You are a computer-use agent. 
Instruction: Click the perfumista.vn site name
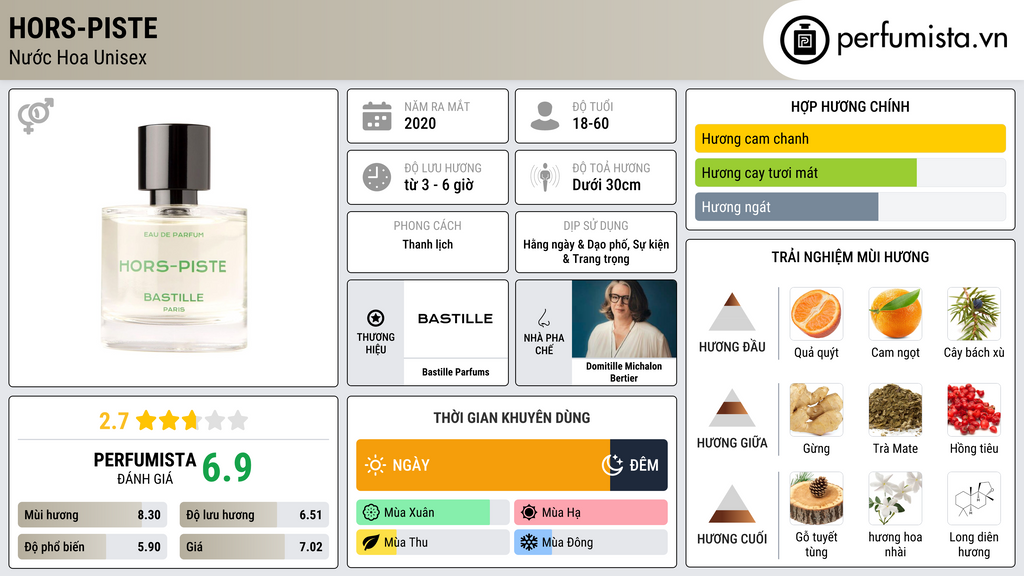pos(922,38)
